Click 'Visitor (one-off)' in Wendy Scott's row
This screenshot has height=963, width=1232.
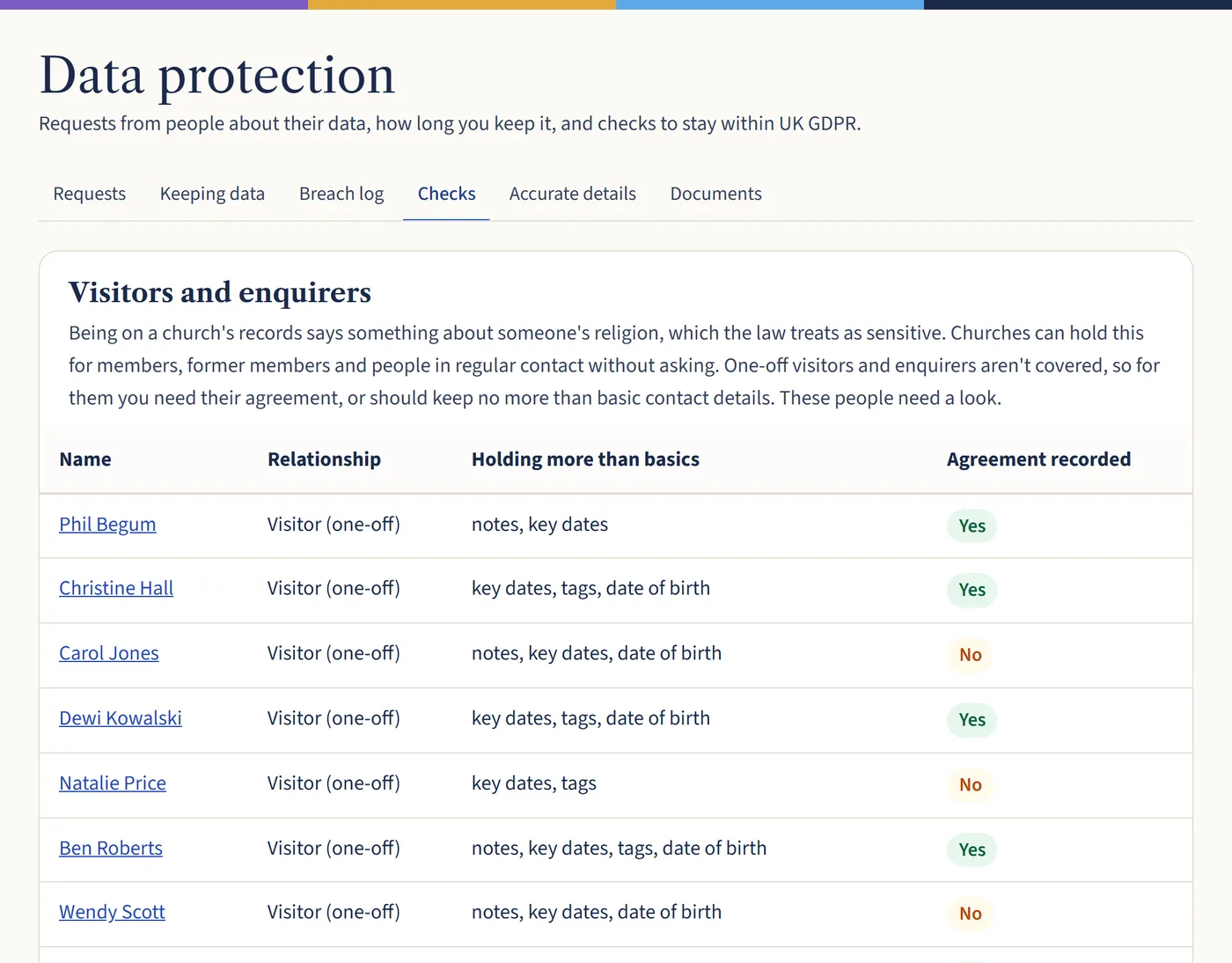[334, 913]
